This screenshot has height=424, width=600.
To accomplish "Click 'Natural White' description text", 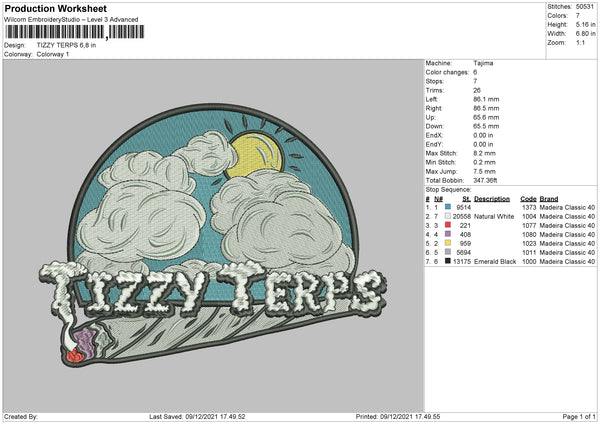I will click(x=494, y=217).
